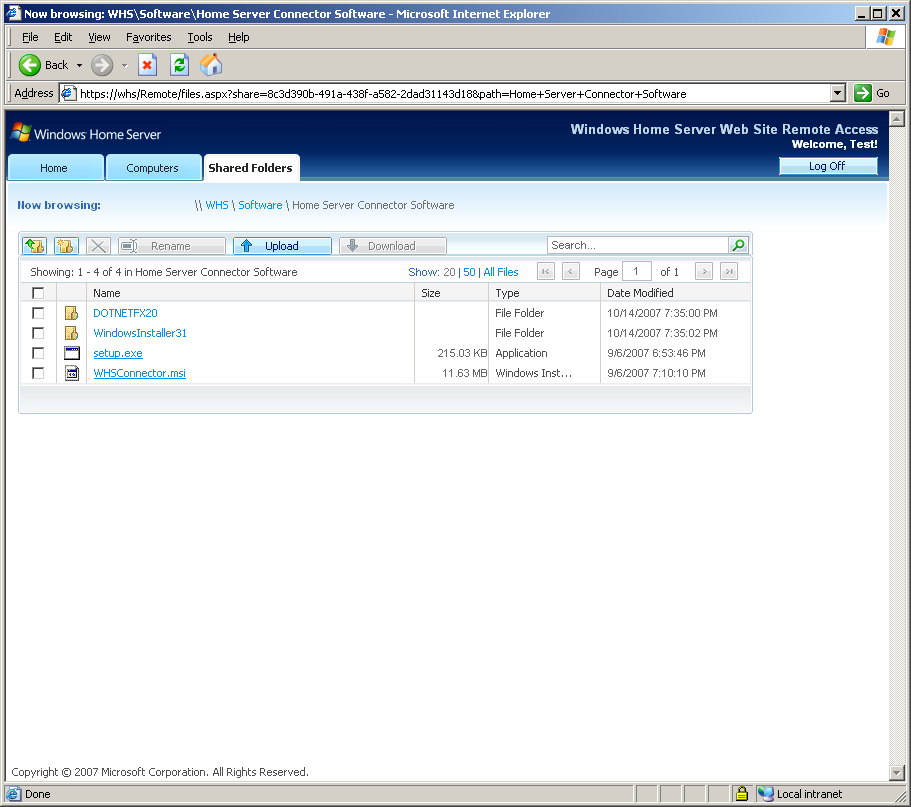Open the Back button history dropdown arrow

pos(79,66)
